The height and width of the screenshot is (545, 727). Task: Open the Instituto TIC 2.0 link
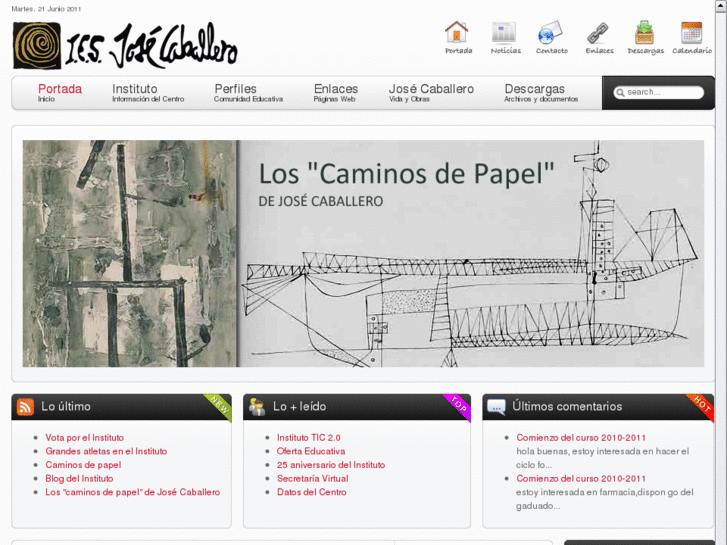[309, 437]
